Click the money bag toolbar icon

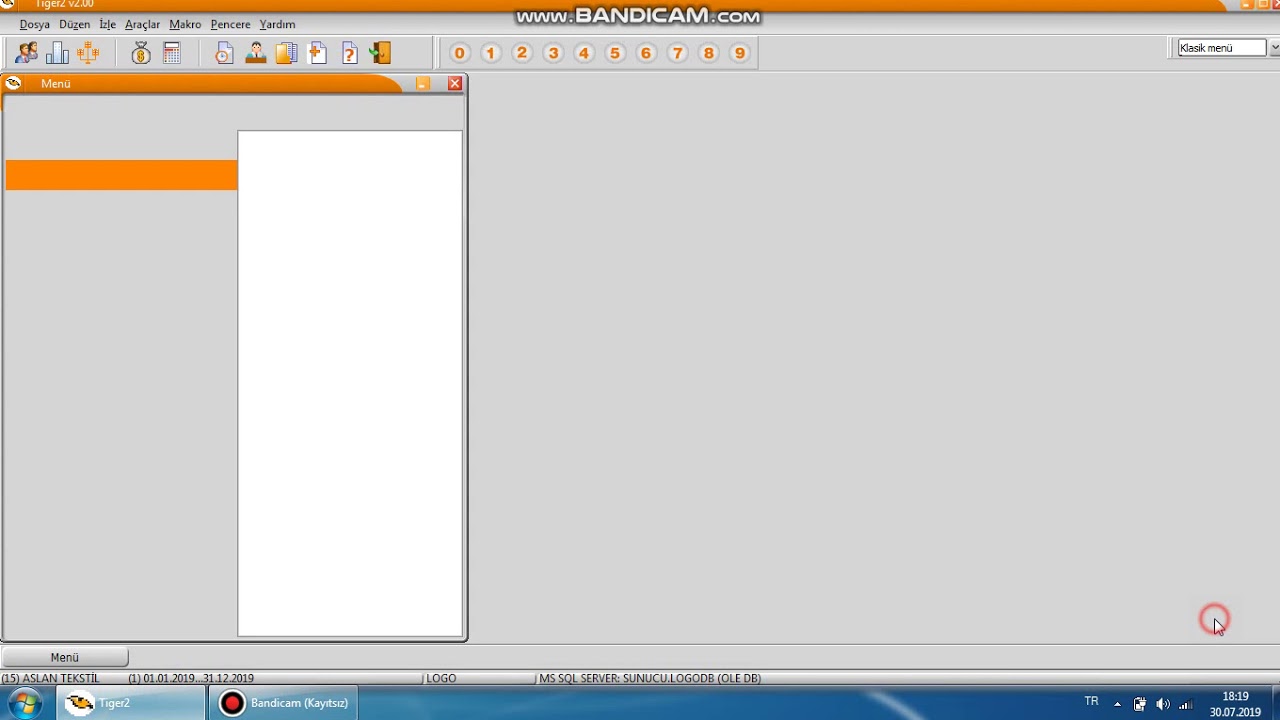click(141, 53)
